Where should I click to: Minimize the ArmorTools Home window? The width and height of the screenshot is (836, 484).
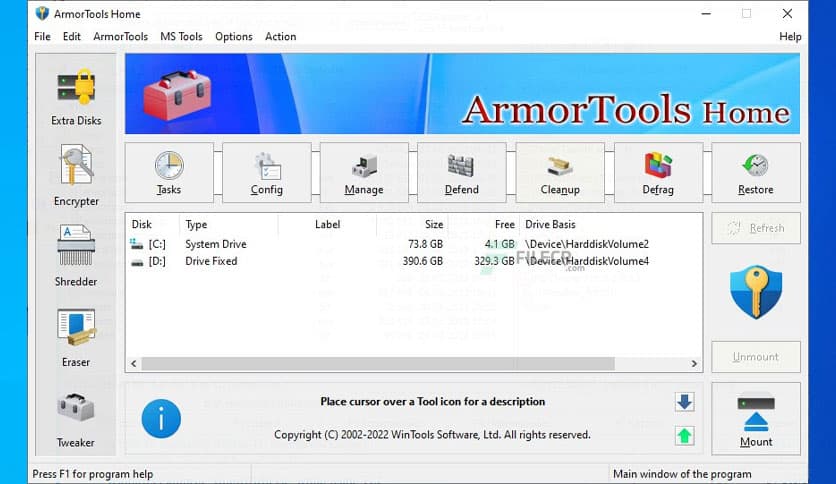coord(706,14)
